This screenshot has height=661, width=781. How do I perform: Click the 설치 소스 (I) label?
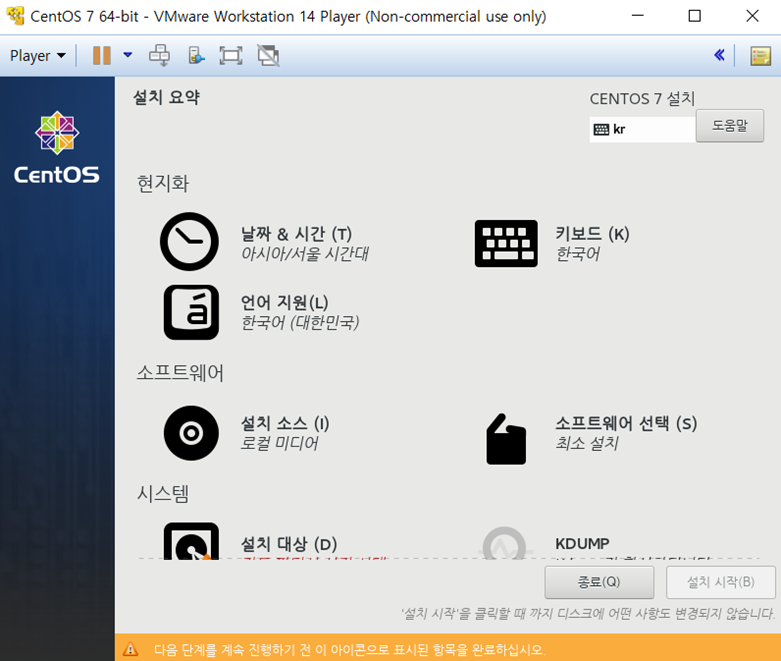(285, 423)
